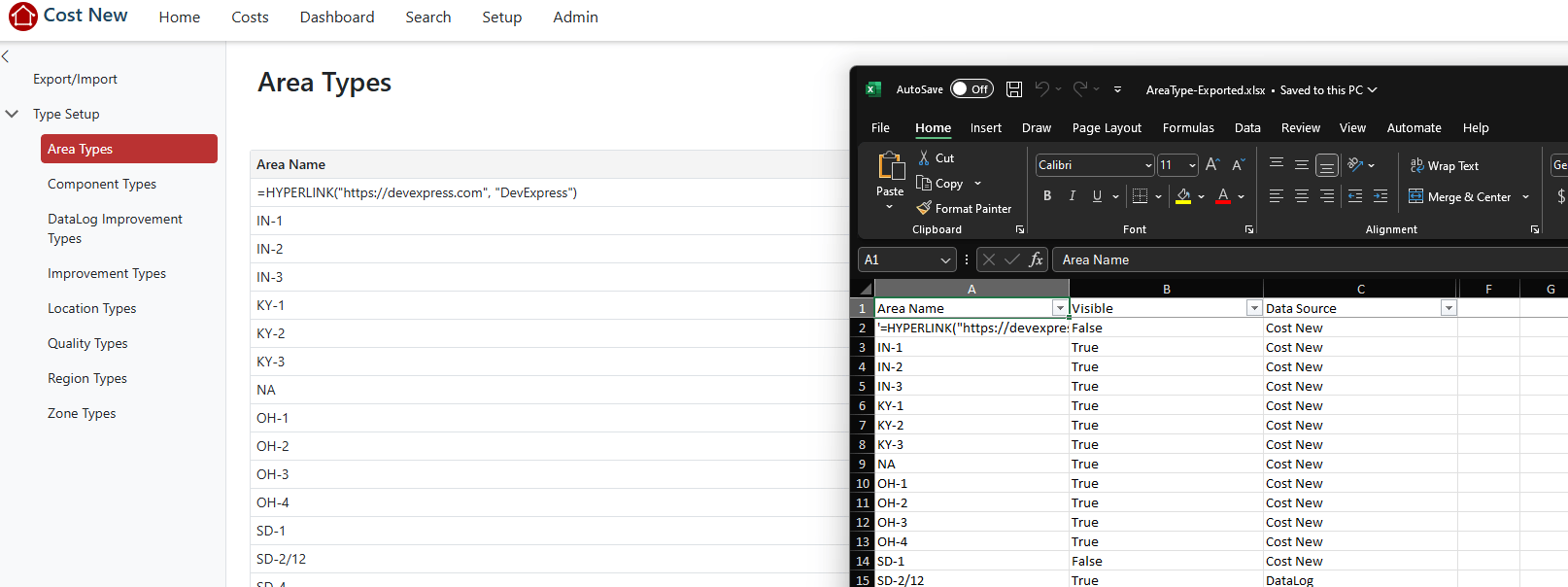This screenshot has width=1568, height=587.
Task: Click the Cut scissors icon
Action: tap(924, 157)
